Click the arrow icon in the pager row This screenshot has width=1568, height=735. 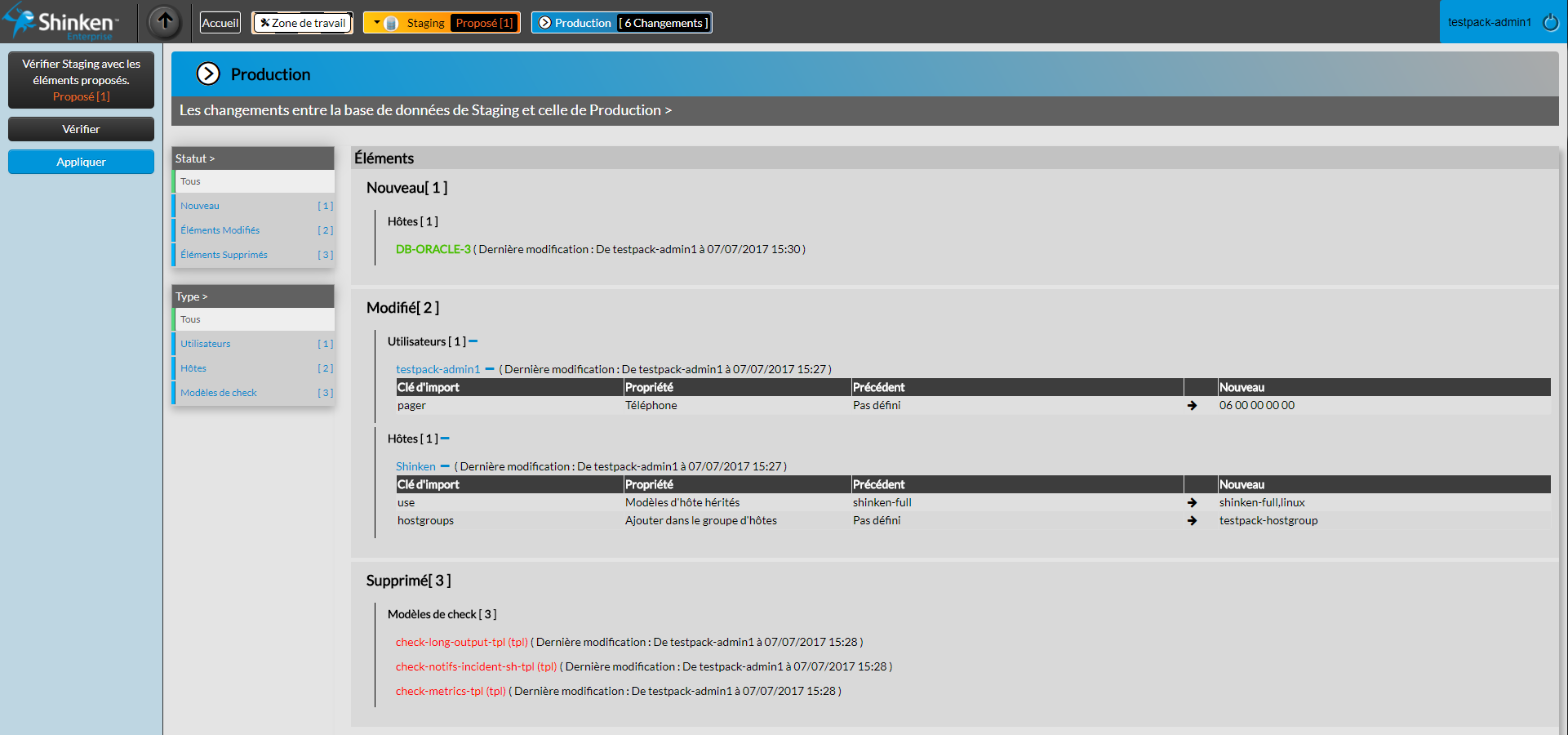(x=1192, y=406)
